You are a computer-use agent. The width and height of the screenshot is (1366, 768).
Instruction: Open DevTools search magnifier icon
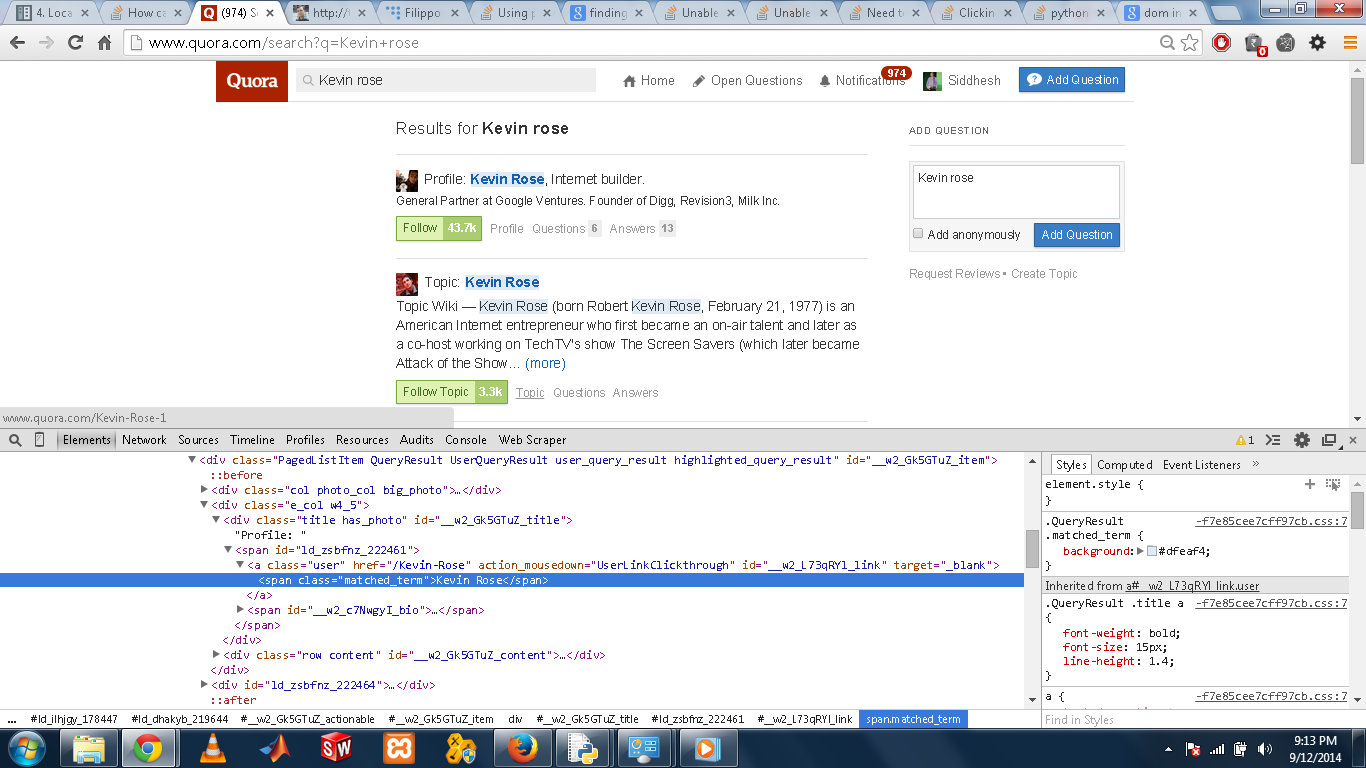pyautogui.click(x=16, y=440)
